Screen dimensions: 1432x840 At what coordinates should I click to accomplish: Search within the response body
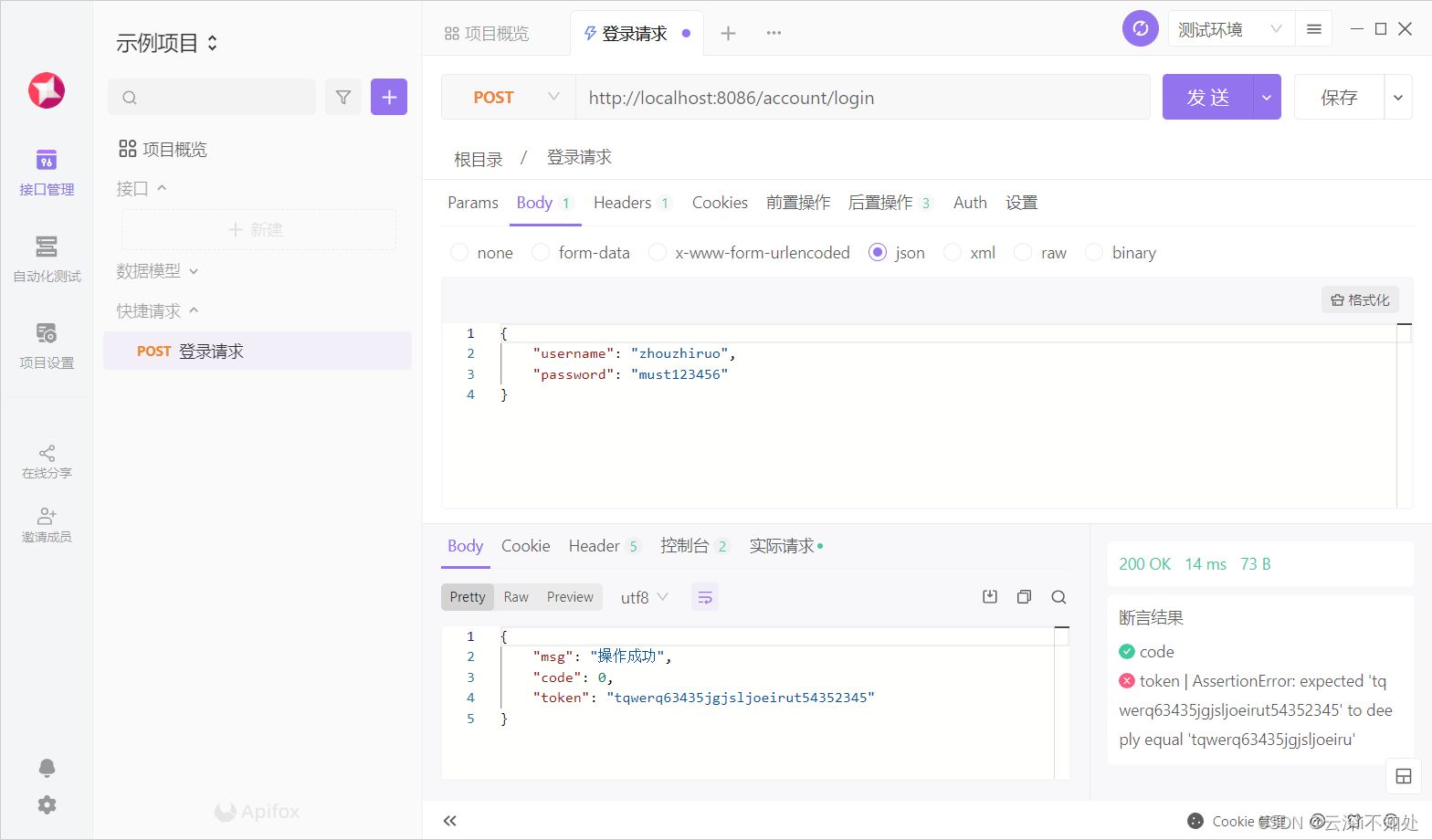pos(1058,596)
